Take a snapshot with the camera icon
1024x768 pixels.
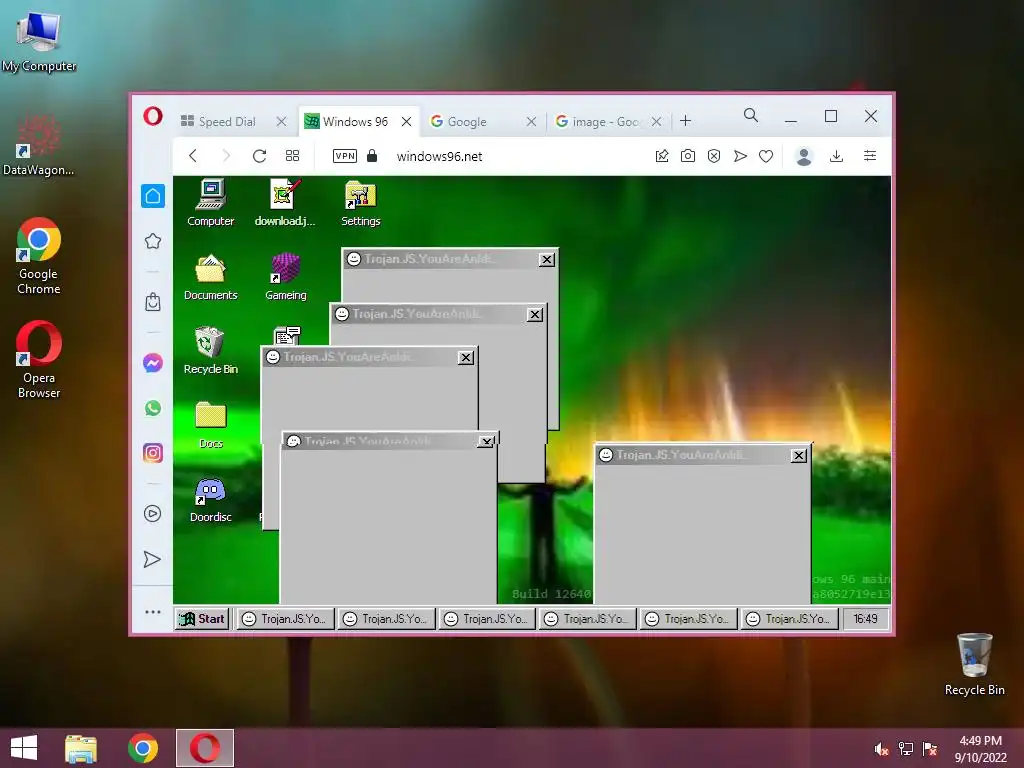[688, 155]
